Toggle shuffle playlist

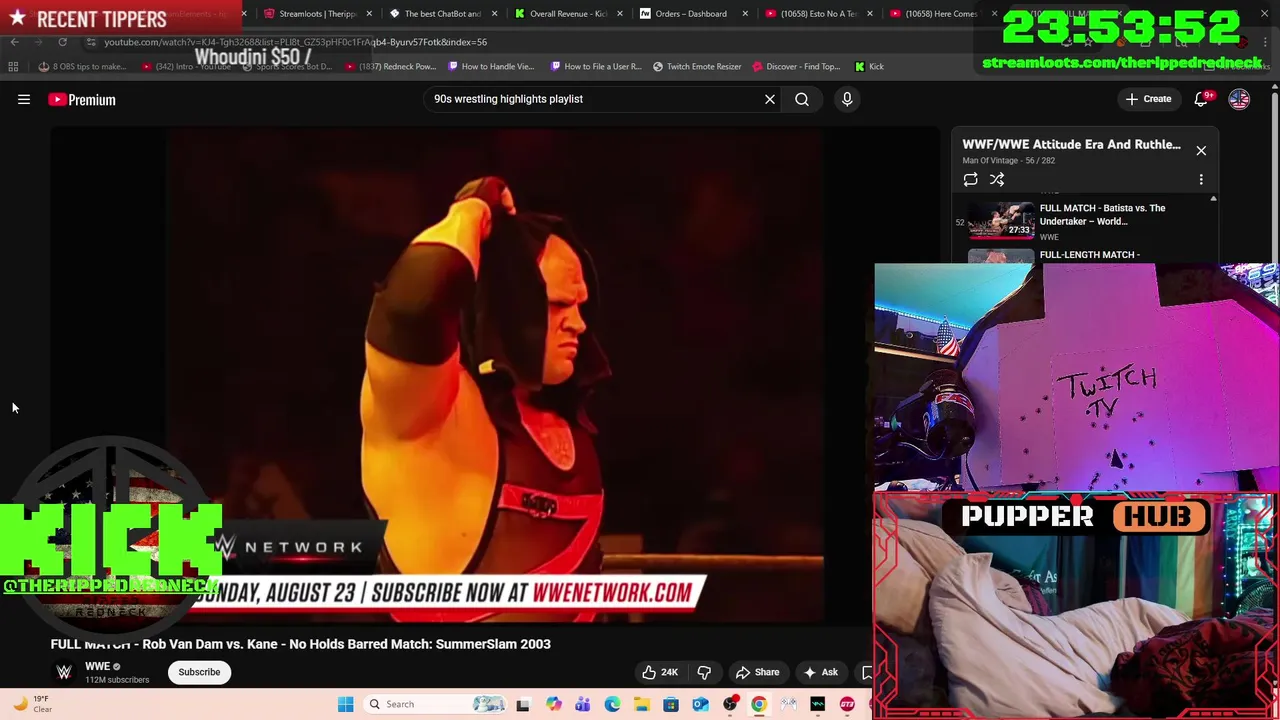point(997,179)
